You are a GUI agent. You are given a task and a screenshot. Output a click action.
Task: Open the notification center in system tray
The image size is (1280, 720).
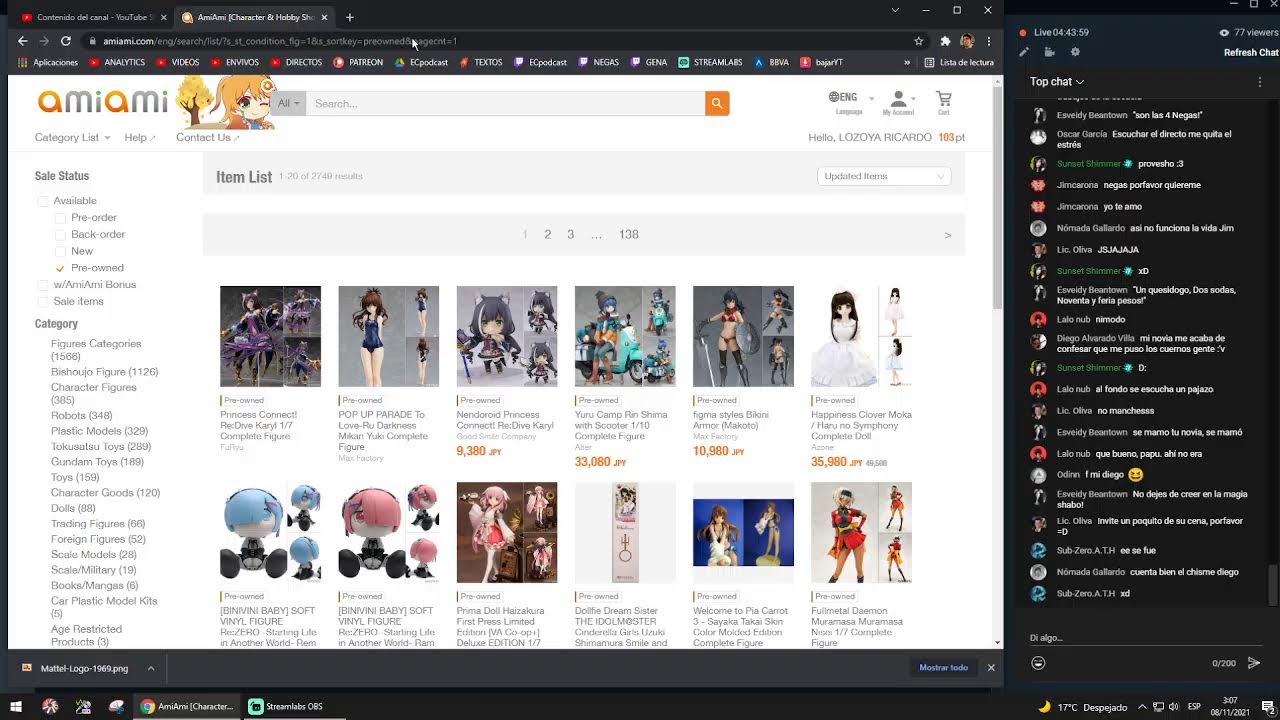pyautogui.click(x=1270, y=707)
